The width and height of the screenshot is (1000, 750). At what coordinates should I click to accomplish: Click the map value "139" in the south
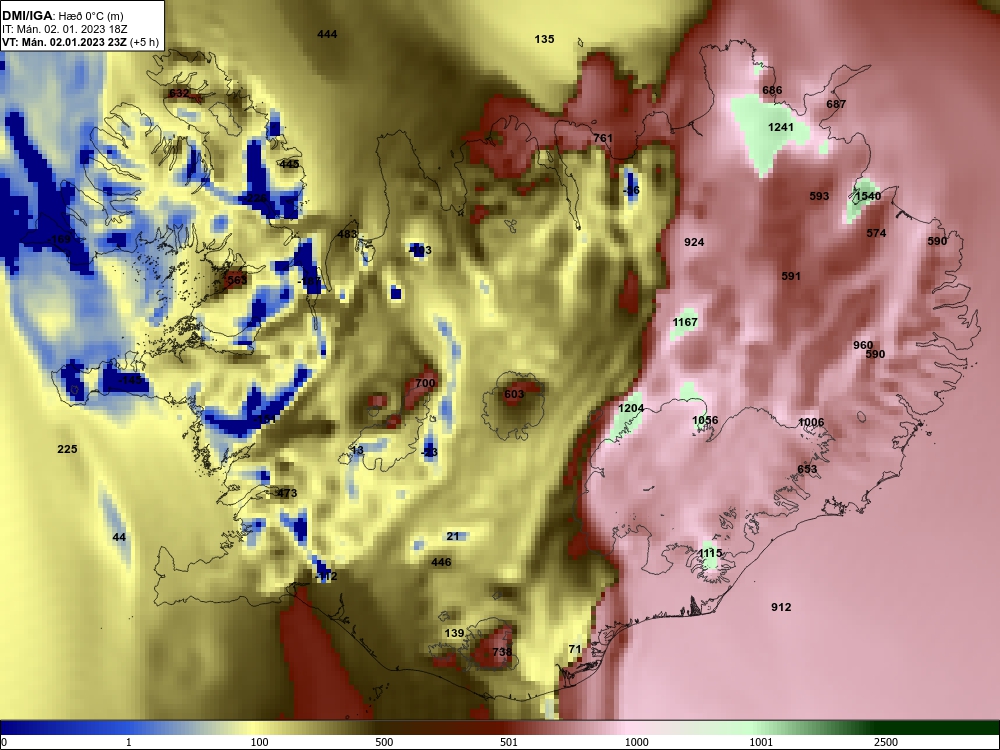tap(454, 634)
